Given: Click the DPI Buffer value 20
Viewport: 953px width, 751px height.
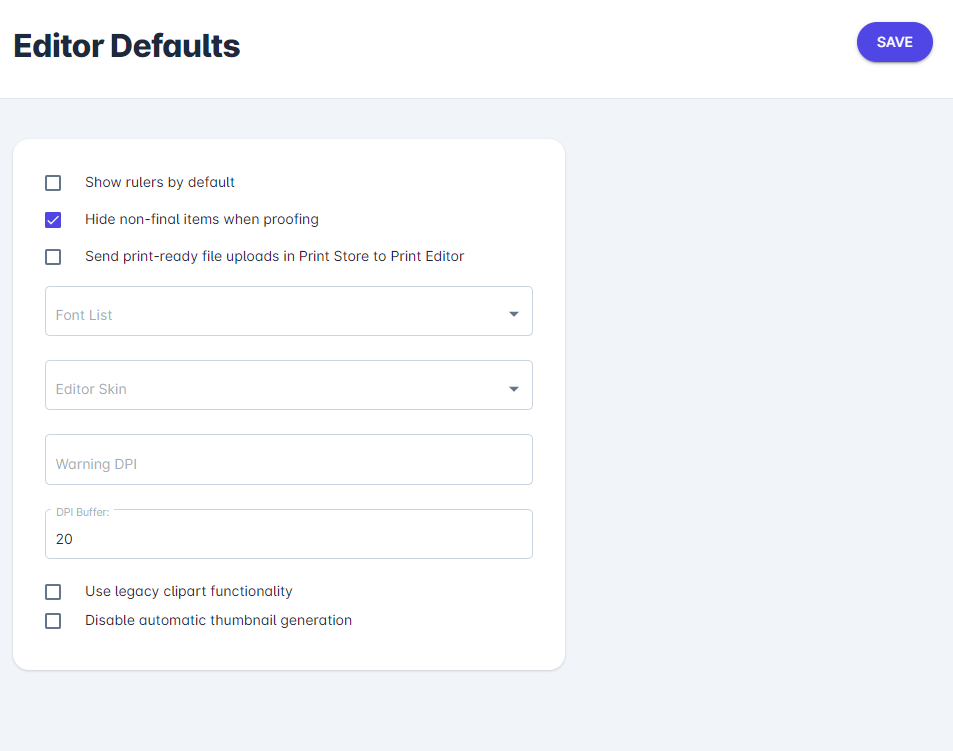Looking at the screenshot, I should [64, 539].
